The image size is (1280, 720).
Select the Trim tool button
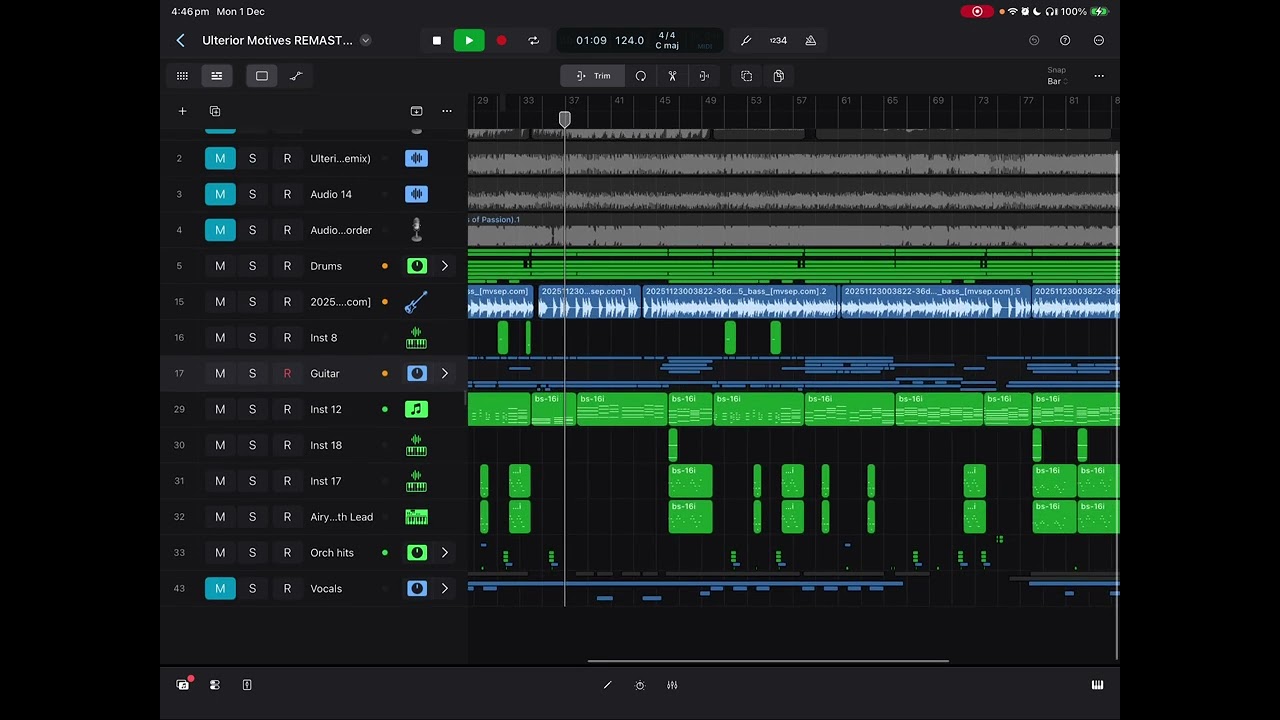[593, 76]
